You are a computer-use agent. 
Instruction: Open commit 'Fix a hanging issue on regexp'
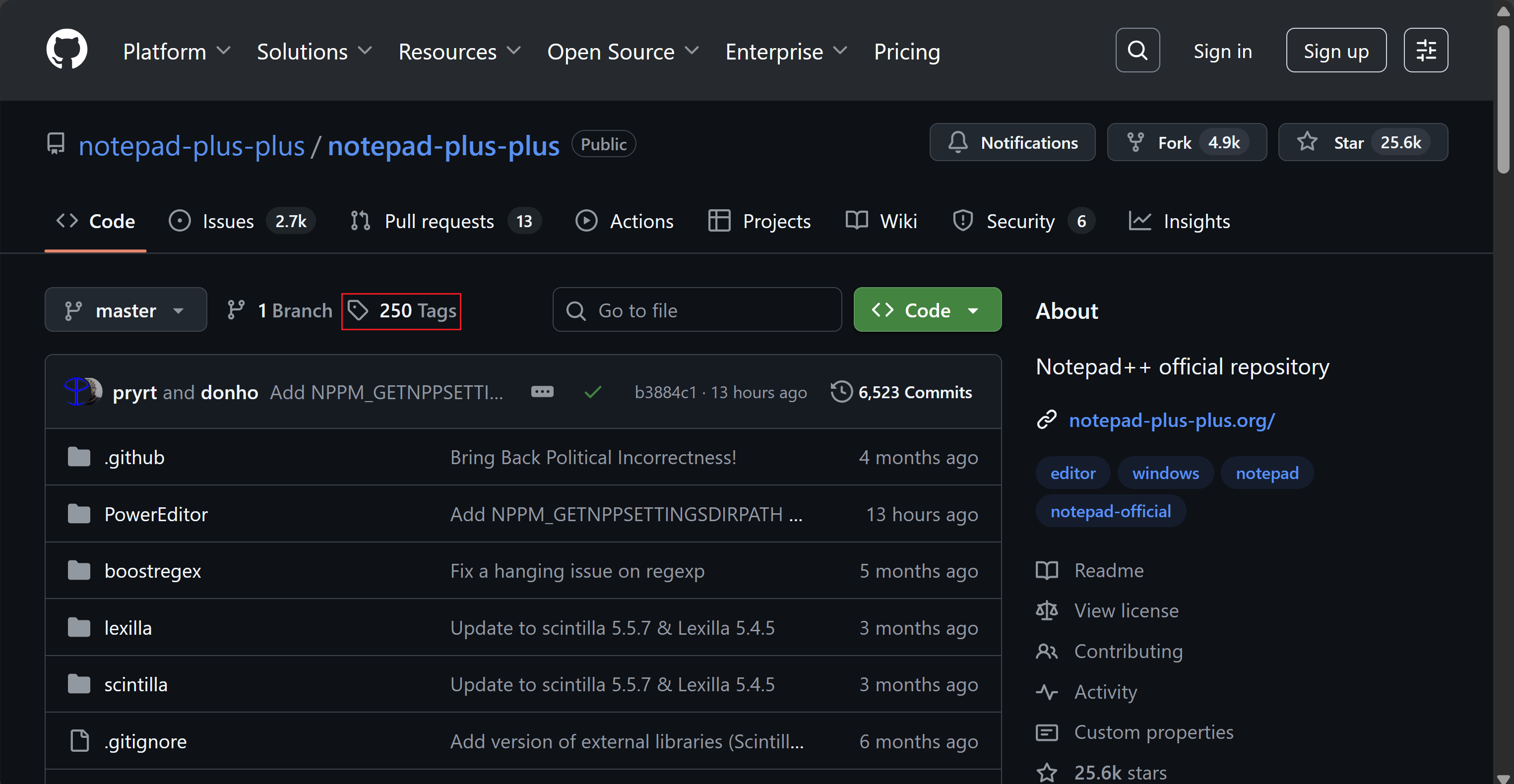577,571
